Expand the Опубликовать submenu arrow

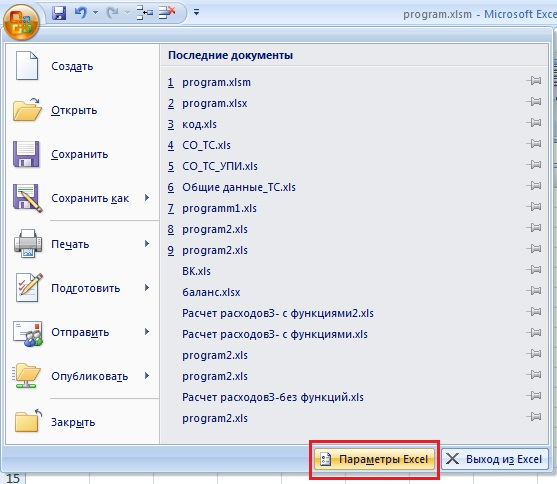(x=147, y=376)
